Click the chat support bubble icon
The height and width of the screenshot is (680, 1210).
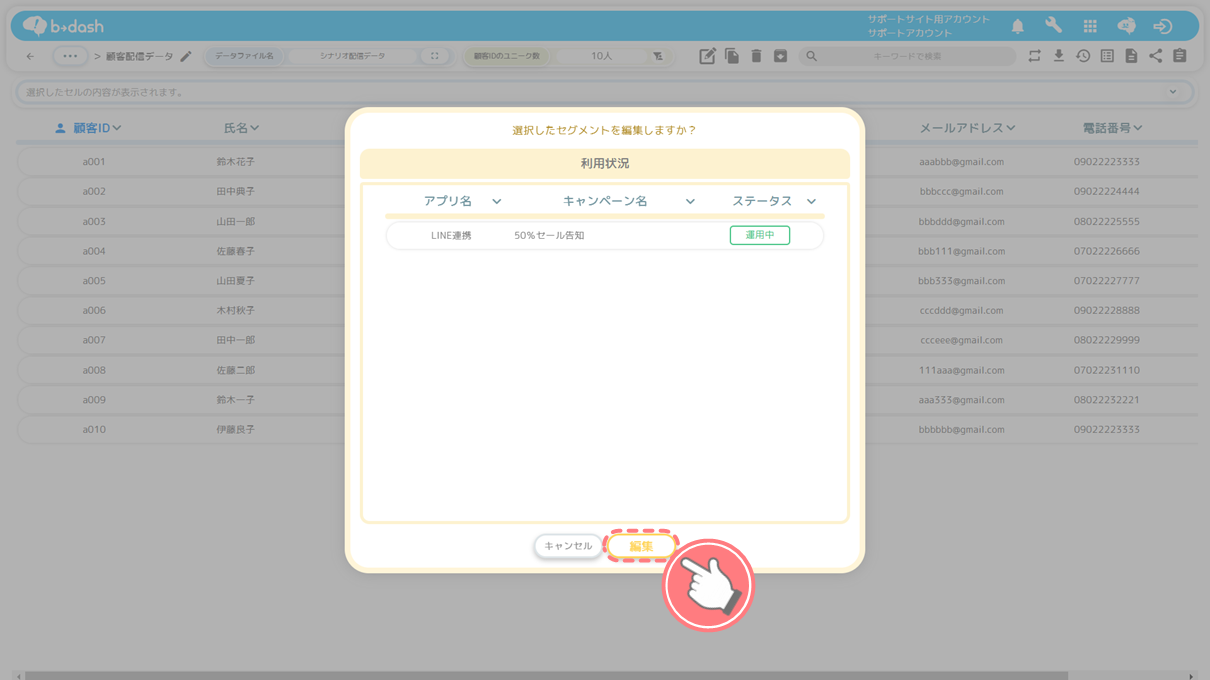[x=1126, y=27]
